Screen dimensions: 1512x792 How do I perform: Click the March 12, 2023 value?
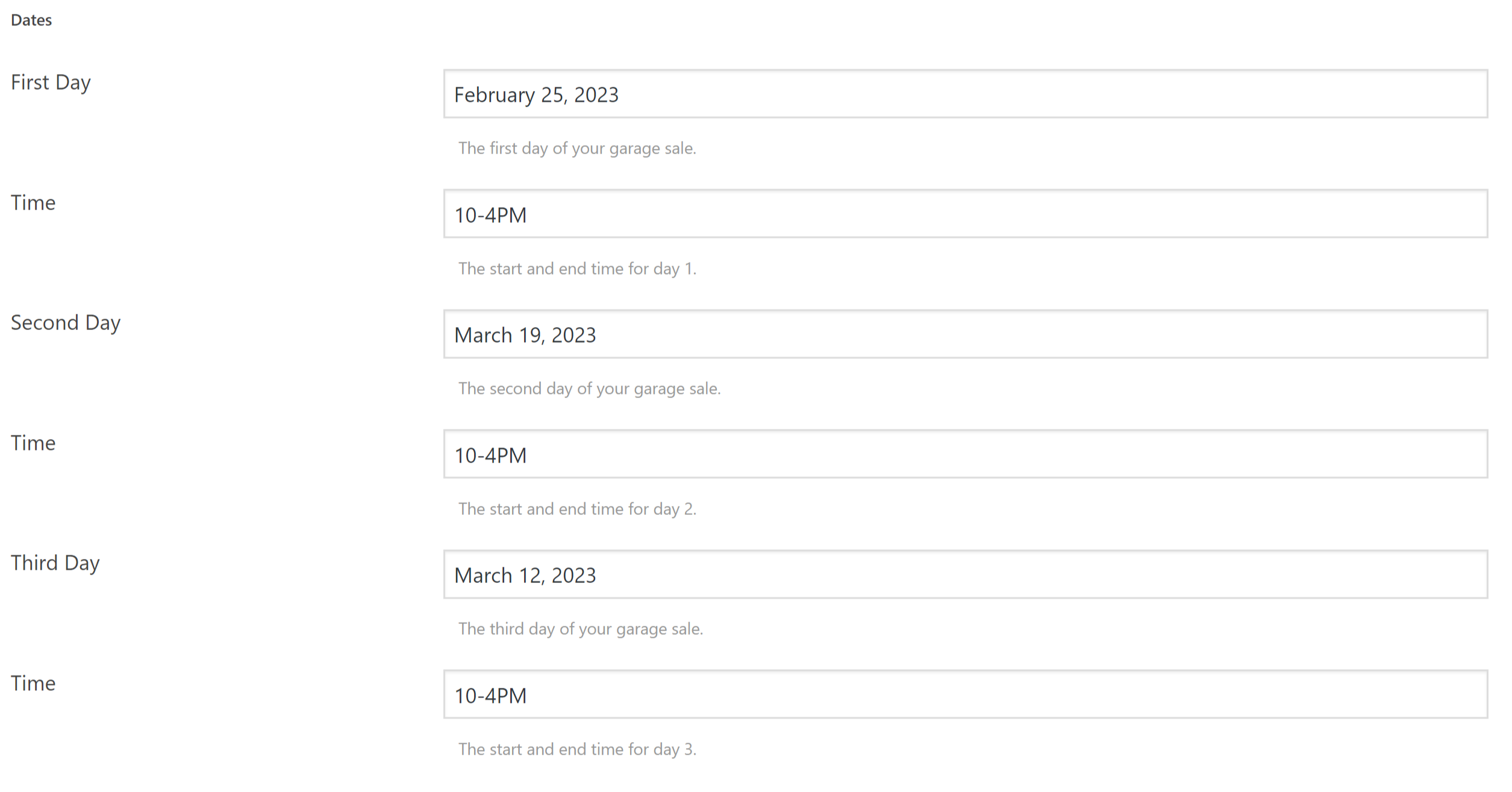tap(525, 576)
